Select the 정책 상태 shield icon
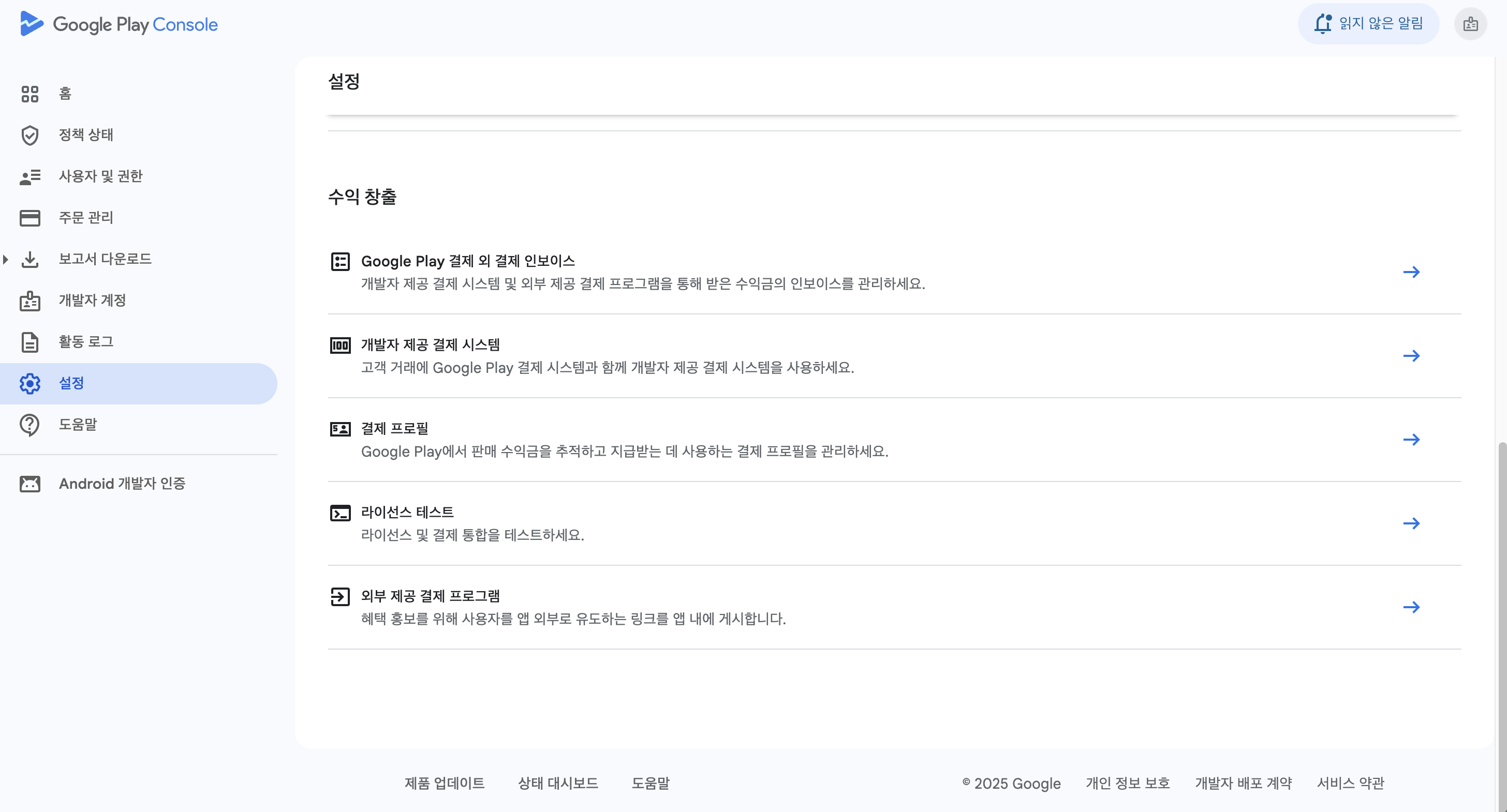Image resolution: width=1507 pixels, height=812 pixels. (30, 135)
